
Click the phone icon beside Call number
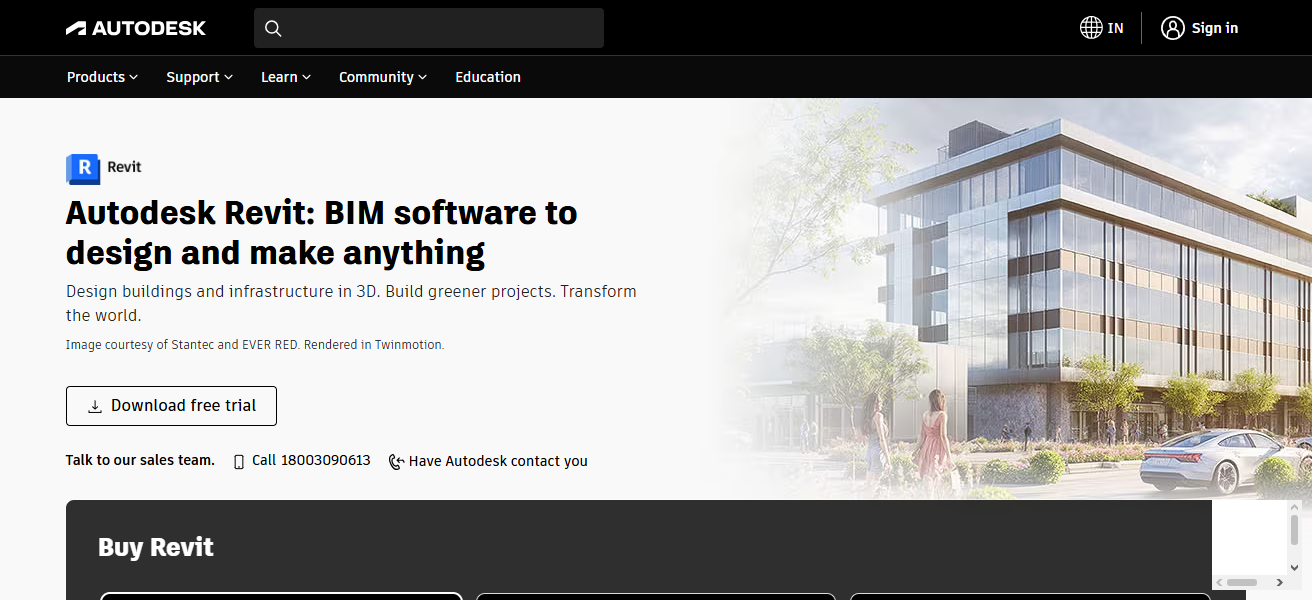coord(239,461)
